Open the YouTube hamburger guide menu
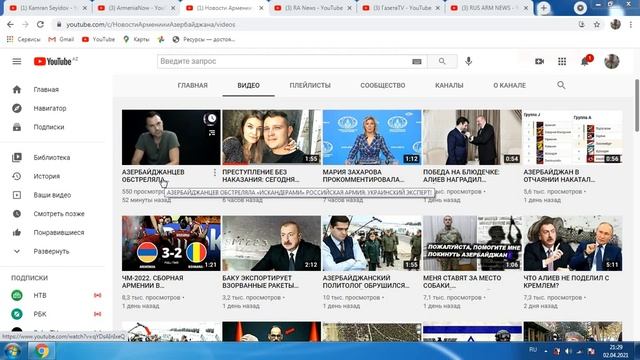The width and height of the screenshot is (640, 360). point(17,61)
